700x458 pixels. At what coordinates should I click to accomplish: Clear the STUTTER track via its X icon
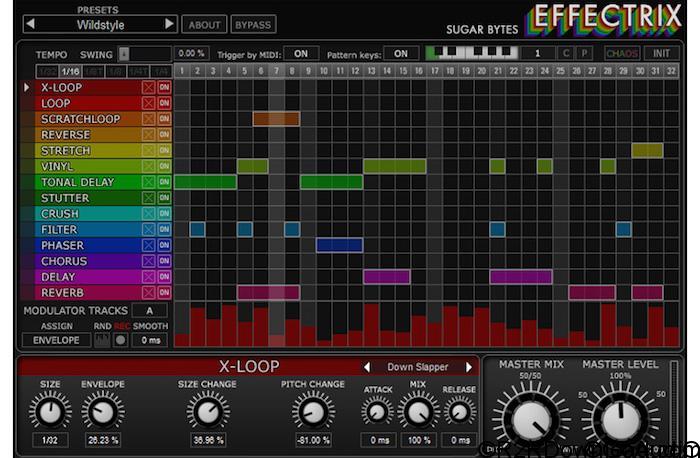(149, 198)
